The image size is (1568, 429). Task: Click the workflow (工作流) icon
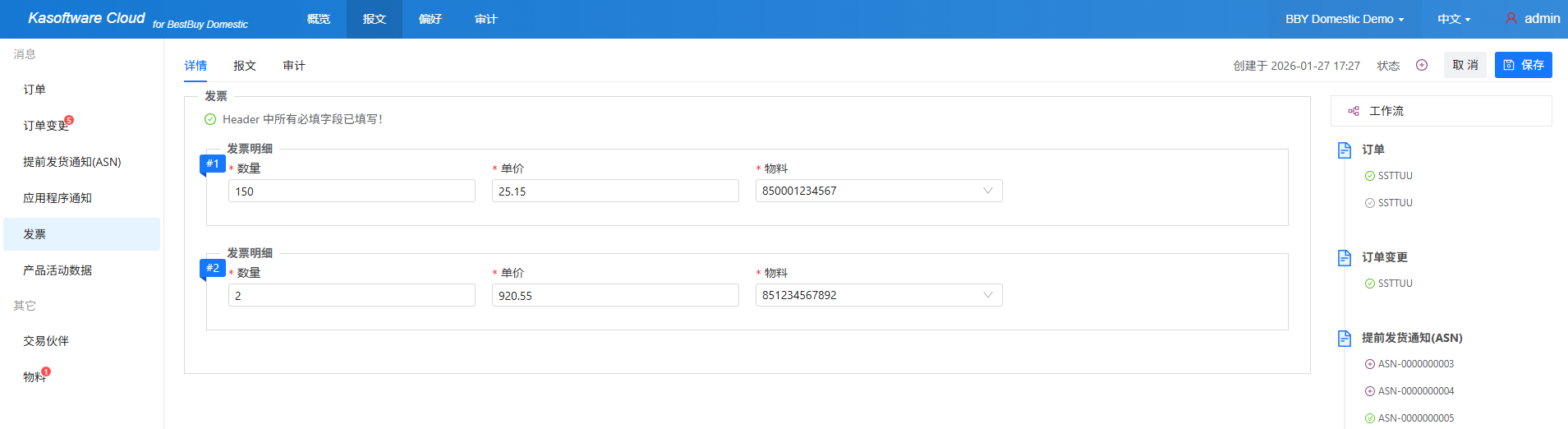point(1354,111)
